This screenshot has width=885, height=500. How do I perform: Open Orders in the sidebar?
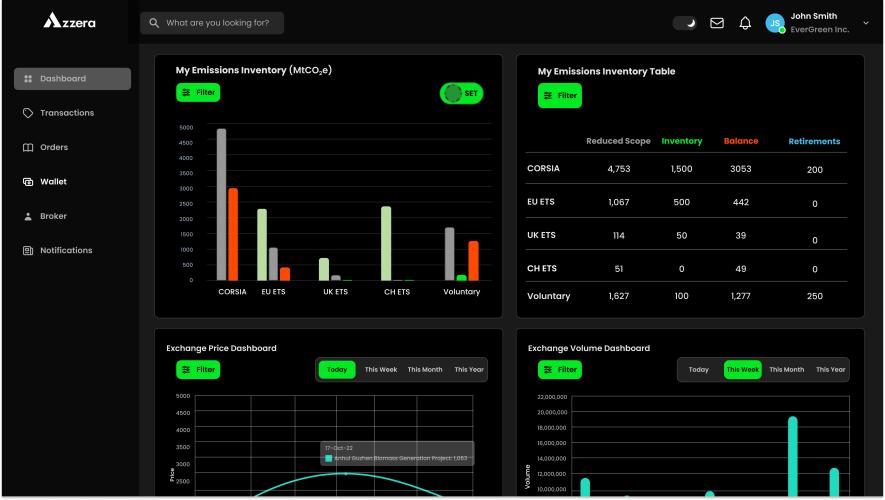(x=53, y=147)
